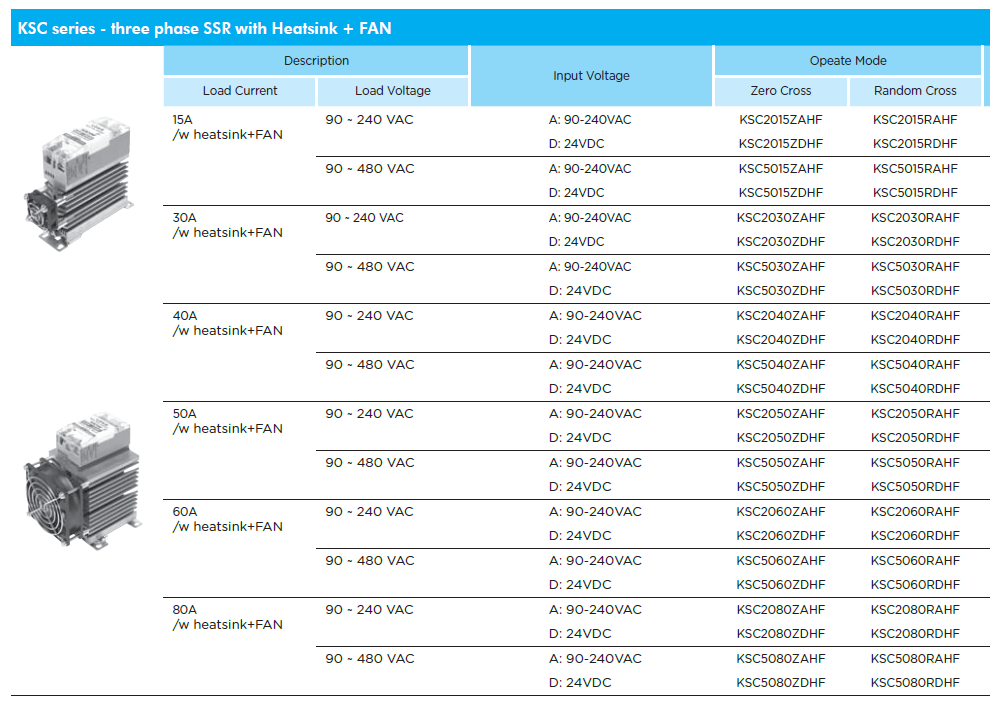Click part number KSC2050RDHF

click(915, 437)
